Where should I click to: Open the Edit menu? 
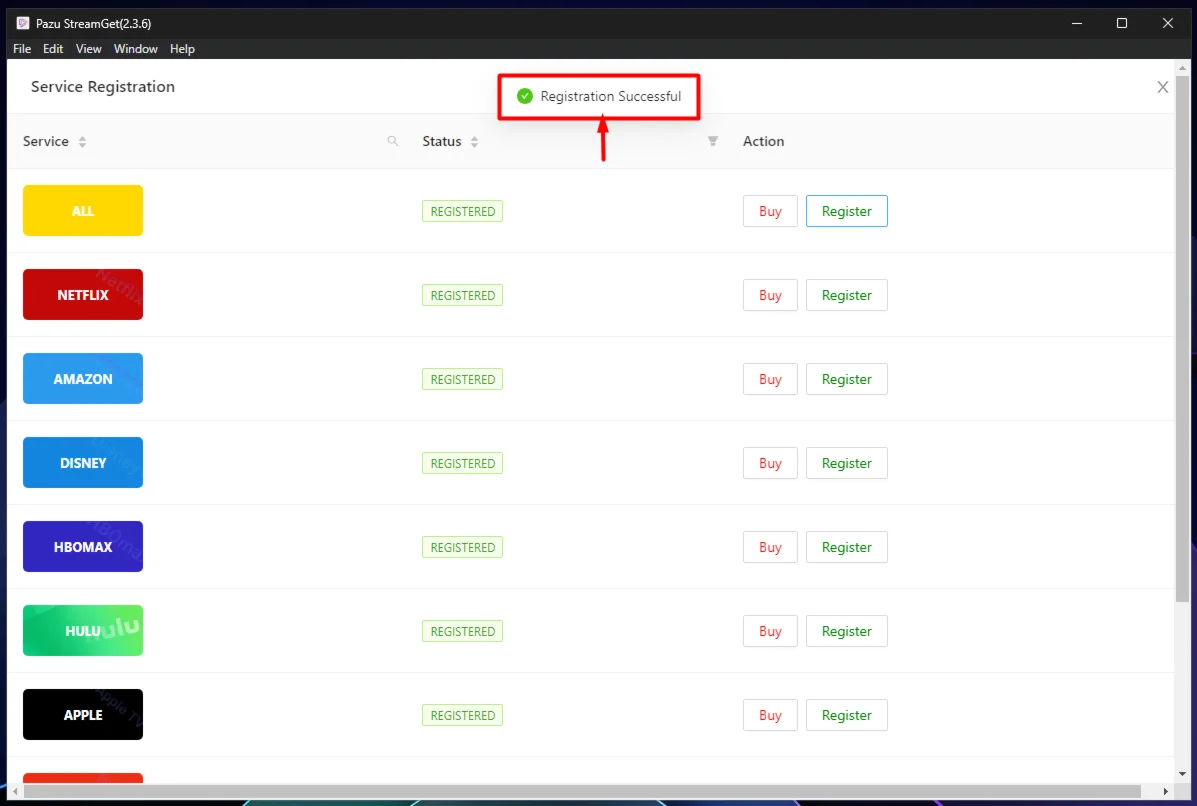tap(53, 49)
